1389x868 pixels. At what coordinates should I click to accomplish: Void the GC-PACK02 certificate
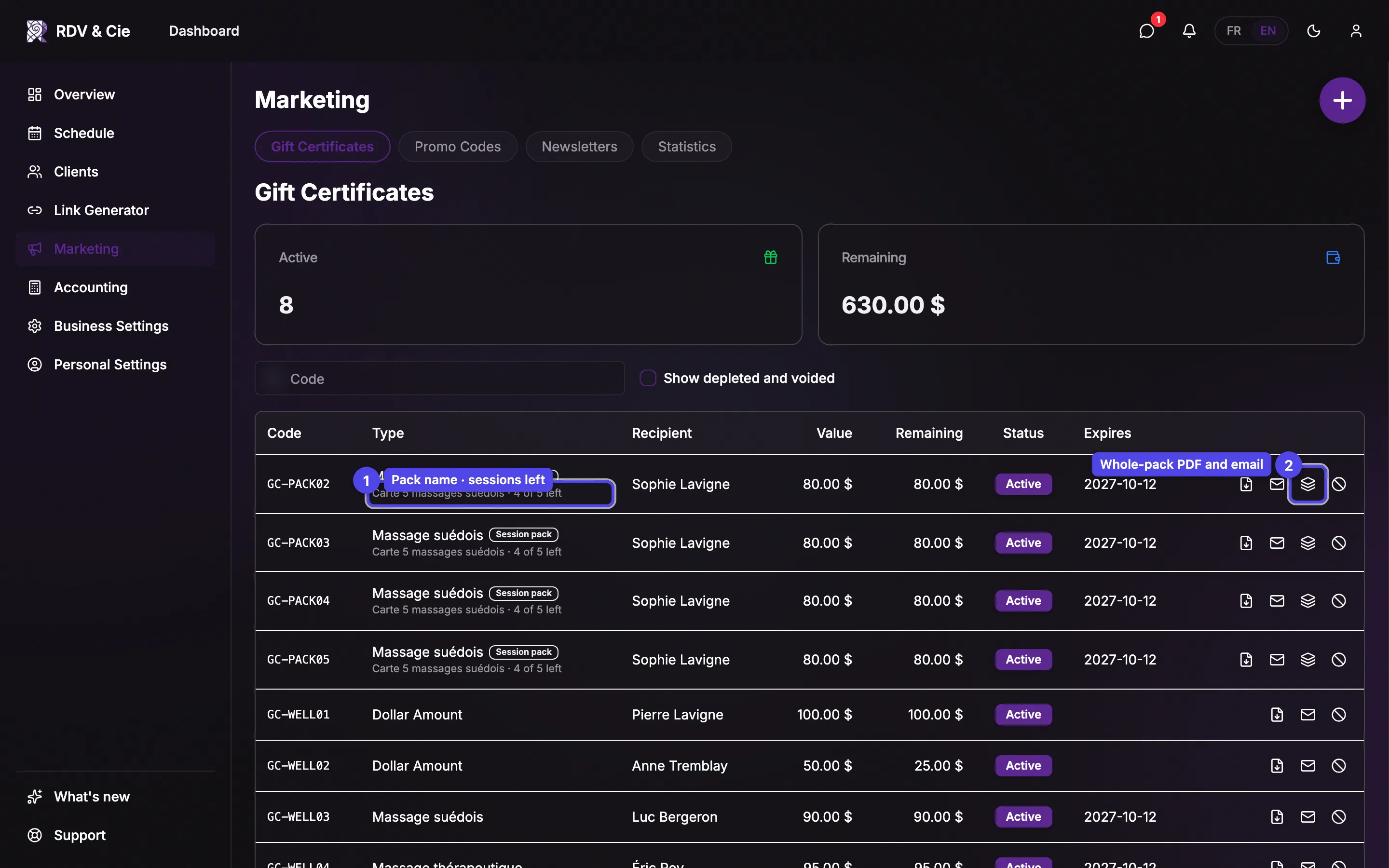1339,484
